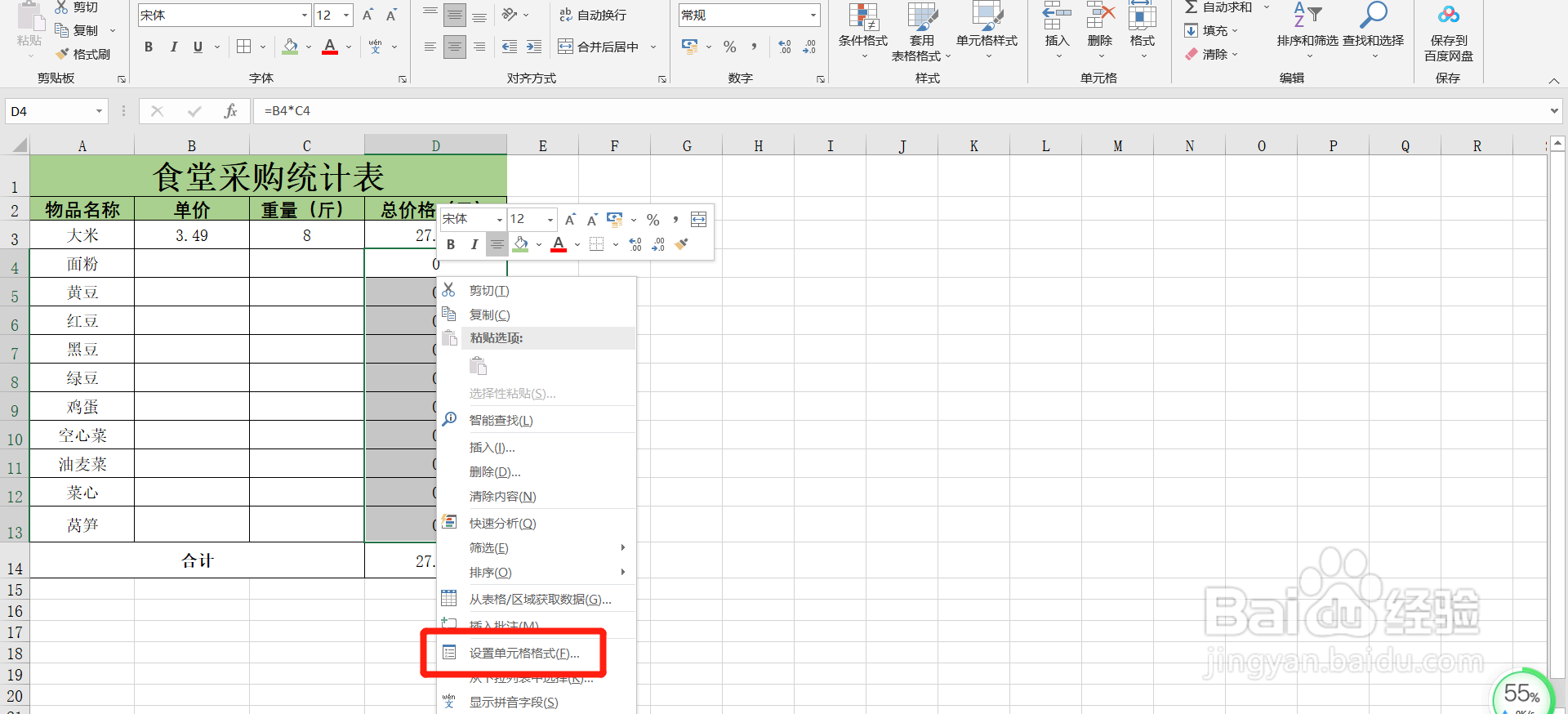This screenshot has height=714, width=1568.
Task: Click Save to Baidu Netdisk (保存到百度网盘)
Action: (x=1449, y=33)
